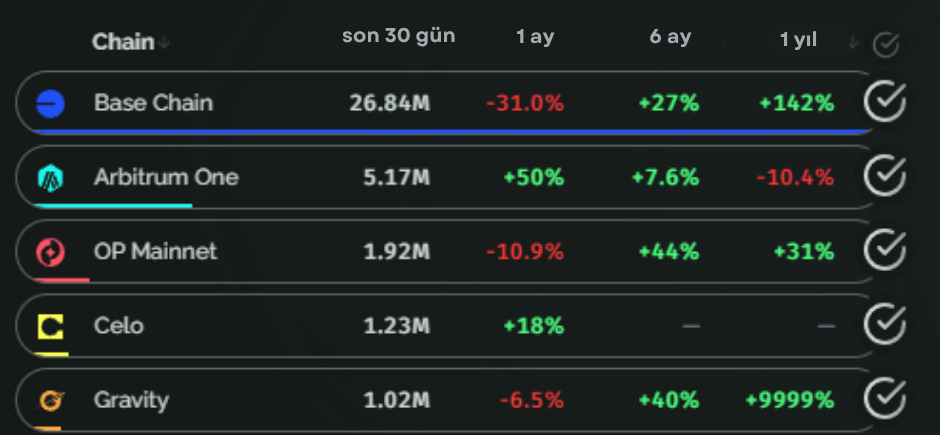940x435 pixels.
Task: Select the Gravity chain name
Action: (x=131, y=400)
